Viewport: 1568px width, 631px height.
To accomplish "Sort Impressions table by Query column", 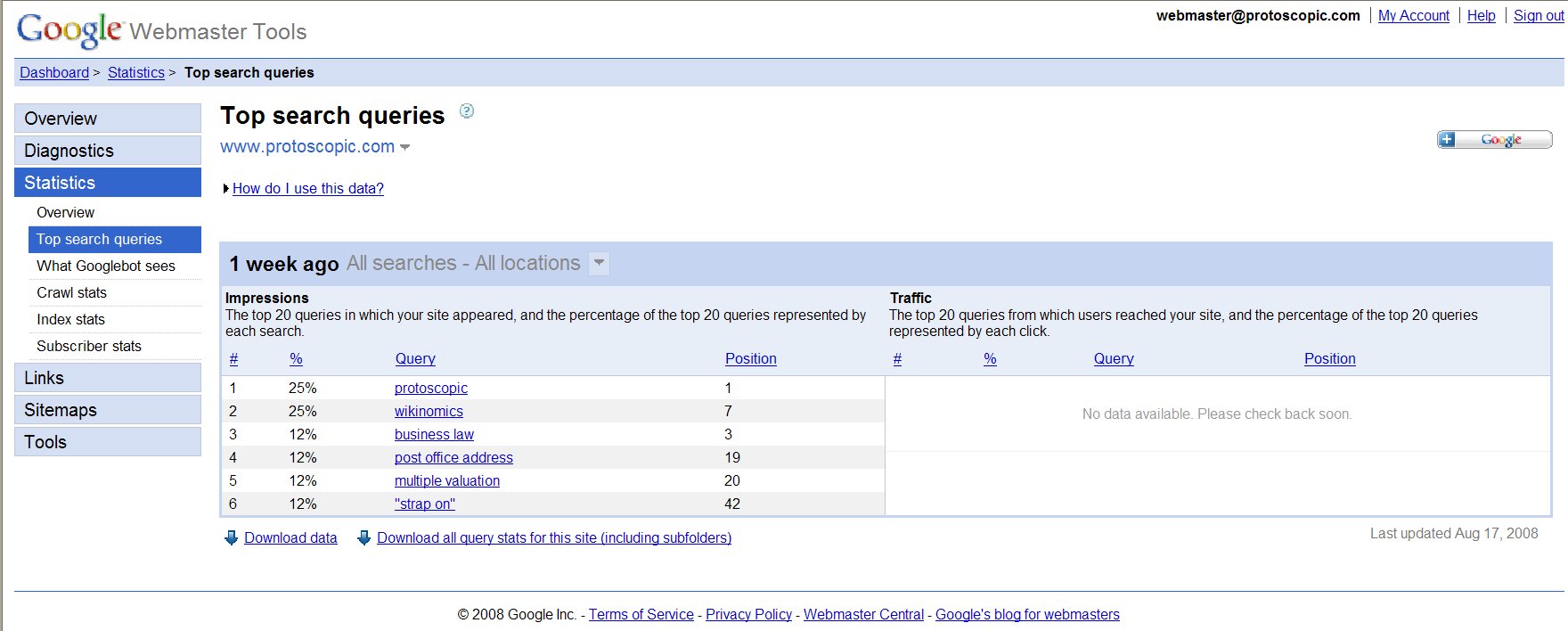I will (x=415, y=358).
